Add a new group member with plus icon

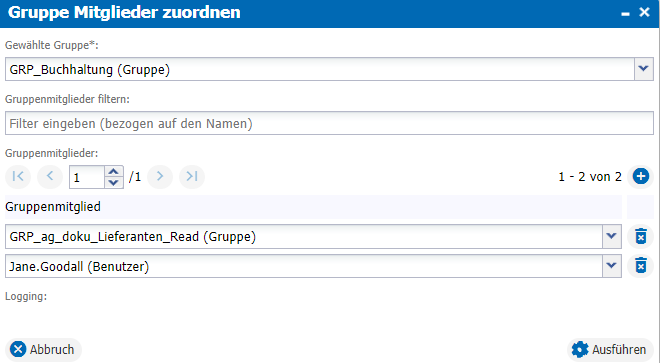(x=641, y=176)
